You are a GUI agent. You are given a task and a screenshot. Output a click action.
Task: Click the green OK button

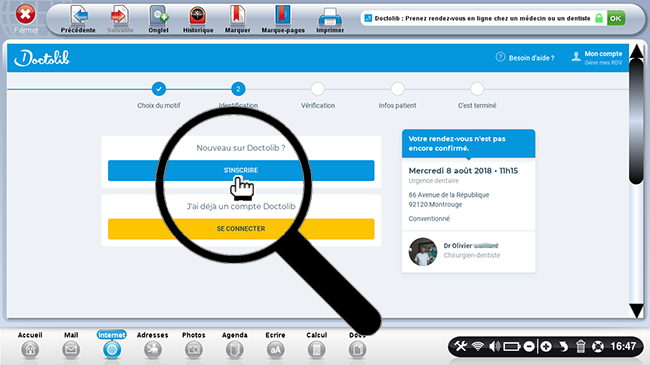(x=616, y=18)
